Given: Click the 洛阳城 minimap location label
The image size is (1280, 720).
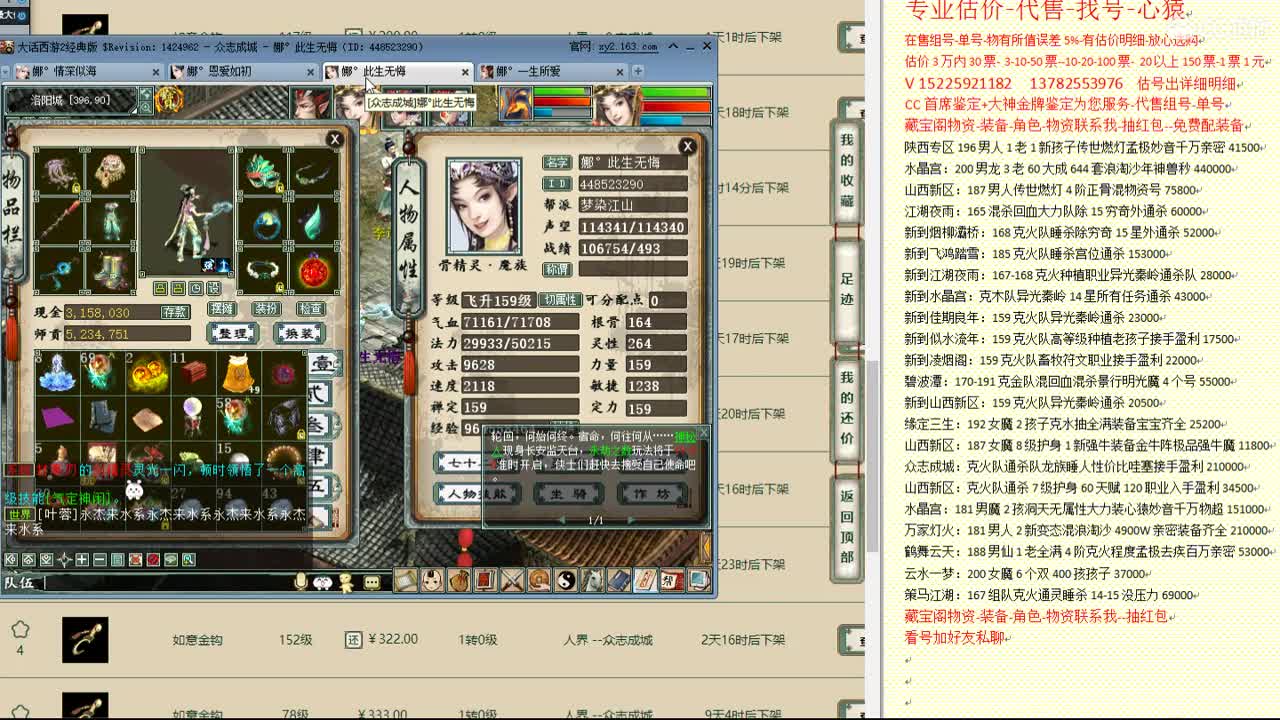Looking at the screenshot, I should [x=70, y=100].
